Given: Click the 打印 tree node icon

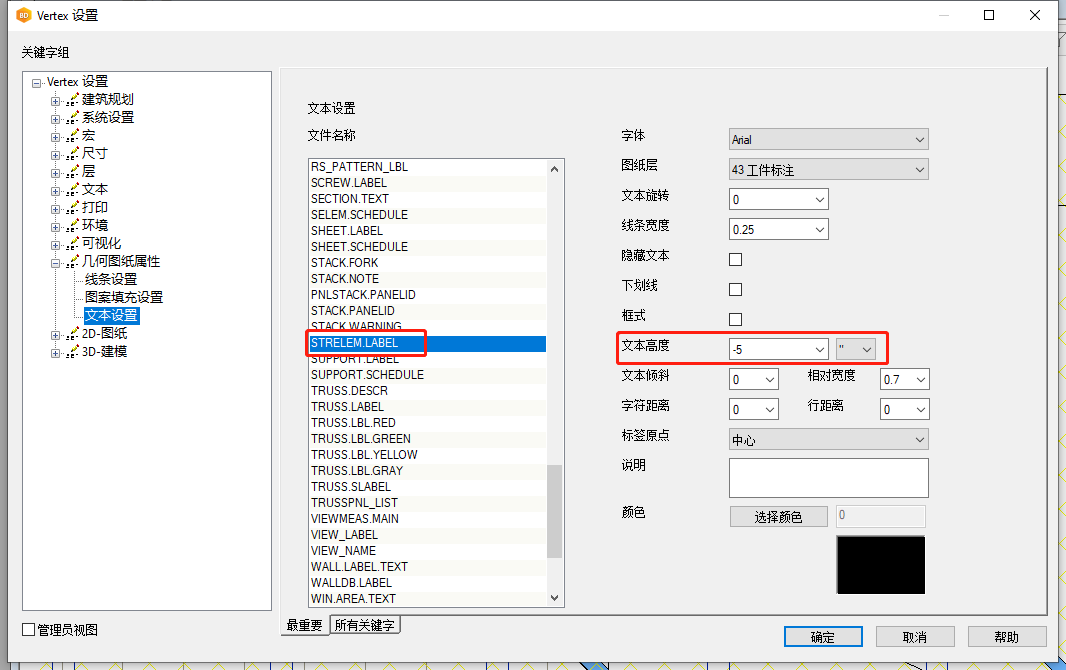Looking at the screenshot, I should point(72,208).
